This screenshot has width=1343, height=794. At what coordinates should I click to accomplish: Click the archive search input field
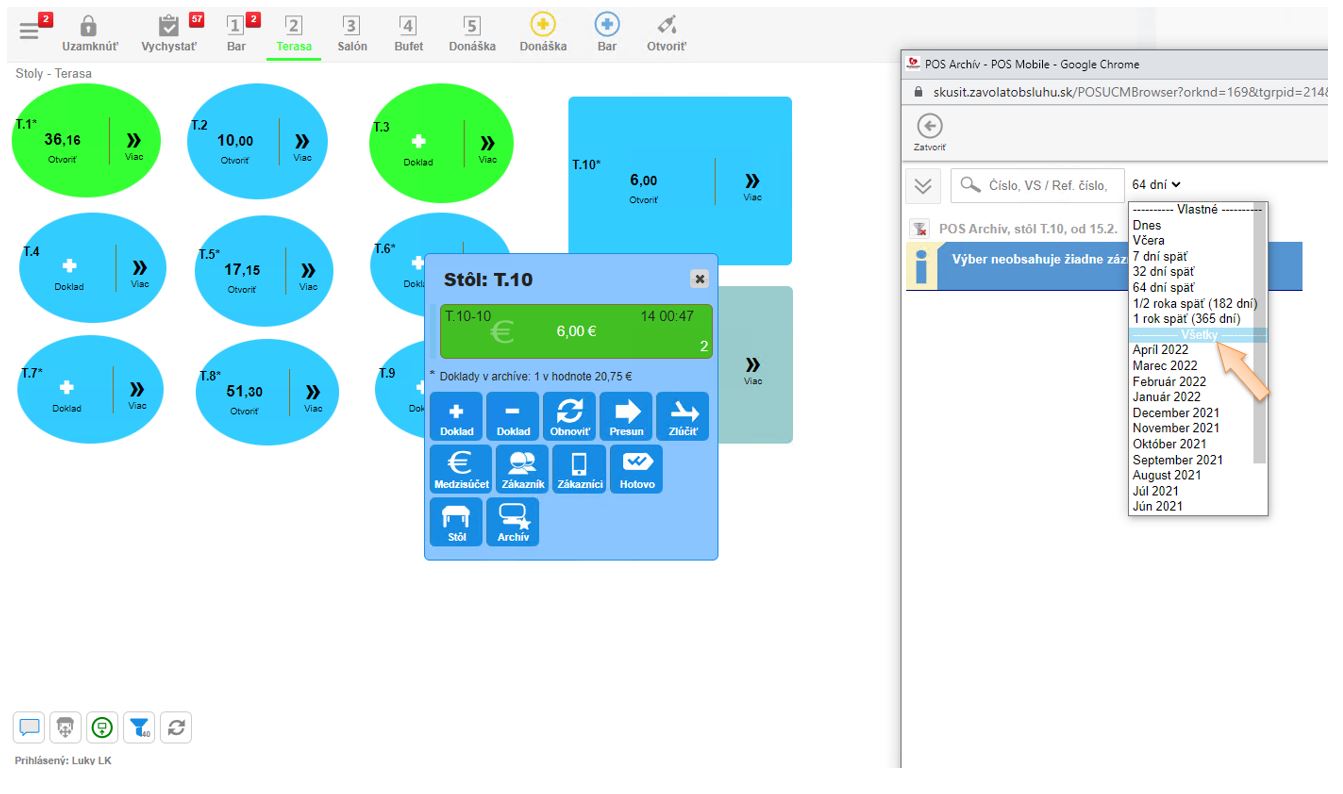pos(1046,185)
